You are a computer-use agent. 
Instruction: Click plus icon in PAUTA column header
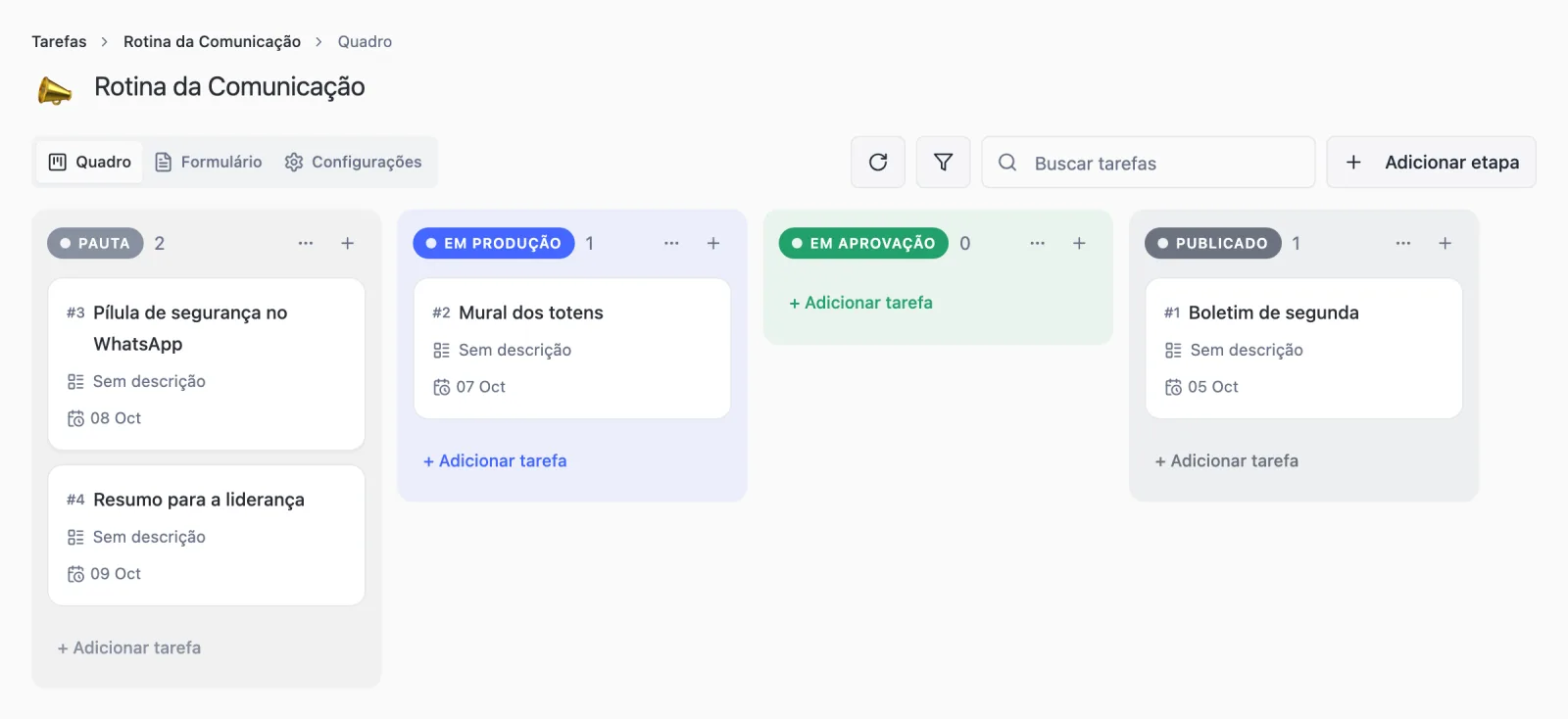347,243
